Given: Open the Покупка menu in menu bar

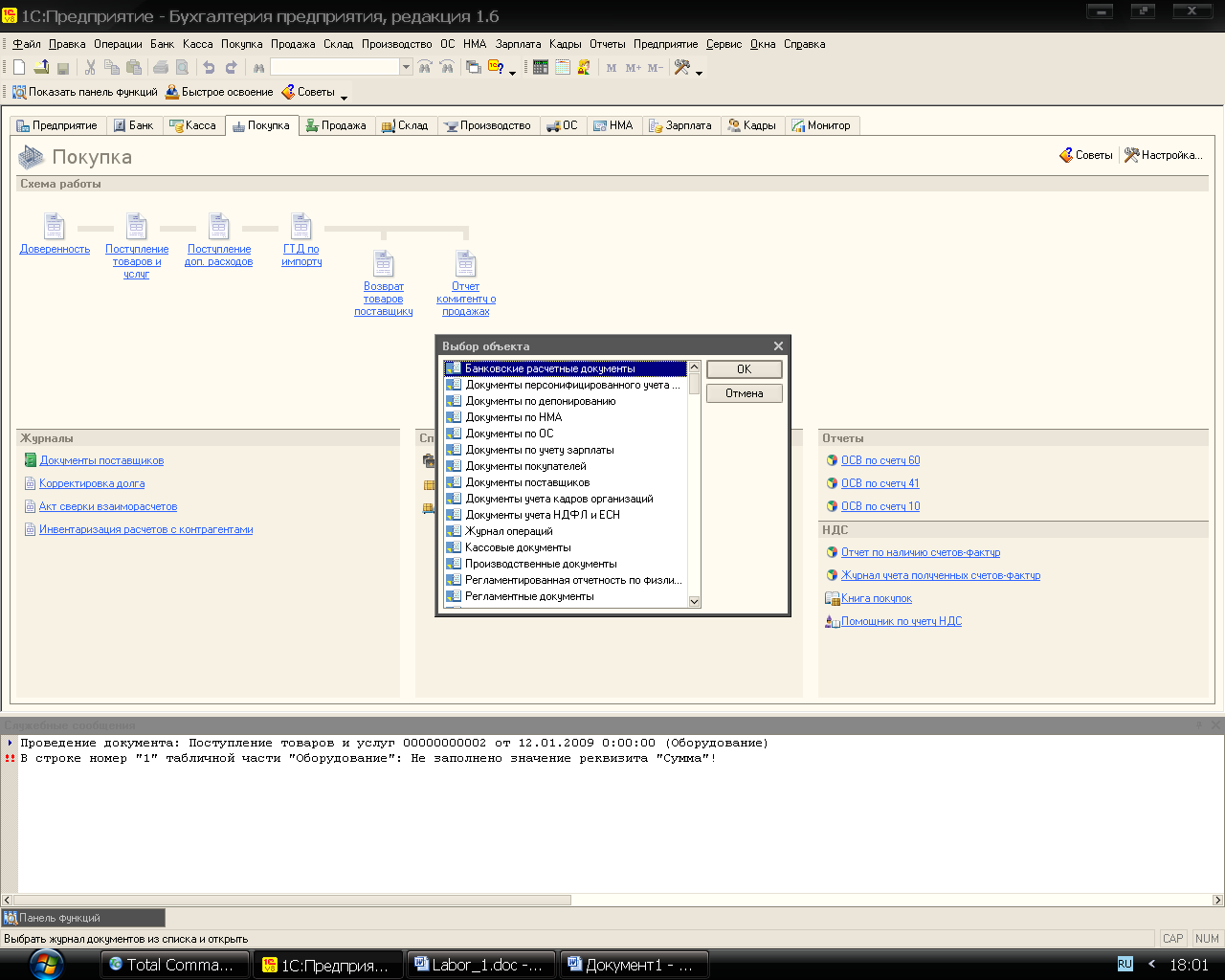Looking at the screenshot, I should pyautogui.click(x=241, y=44).
